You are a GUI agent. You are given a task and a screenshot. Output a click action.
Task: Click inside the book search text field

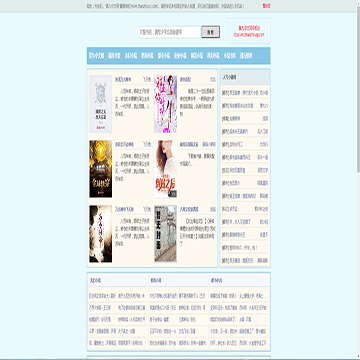coord(170,32)
